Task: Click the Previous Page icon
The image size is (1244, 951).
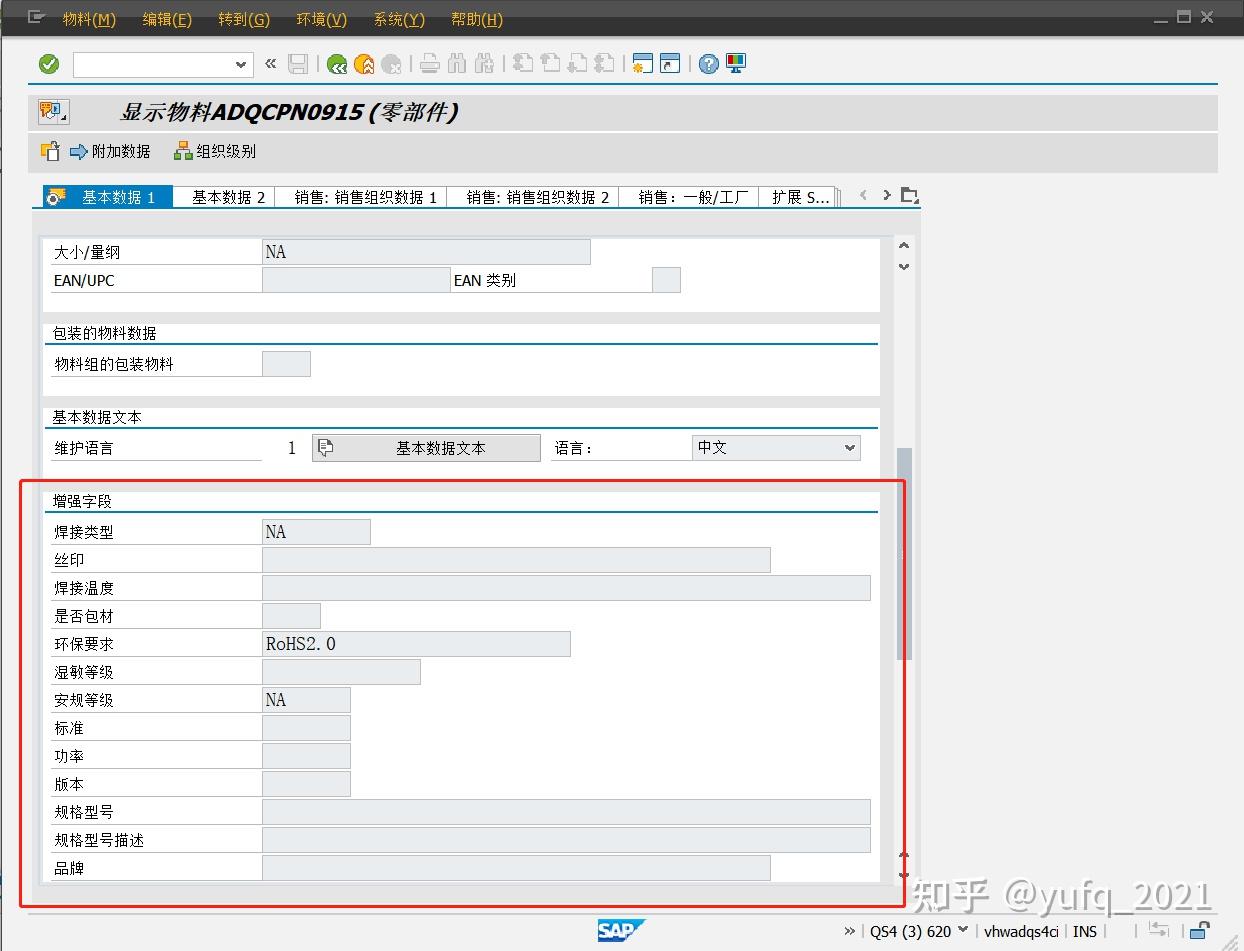Action: pos(550,64)
